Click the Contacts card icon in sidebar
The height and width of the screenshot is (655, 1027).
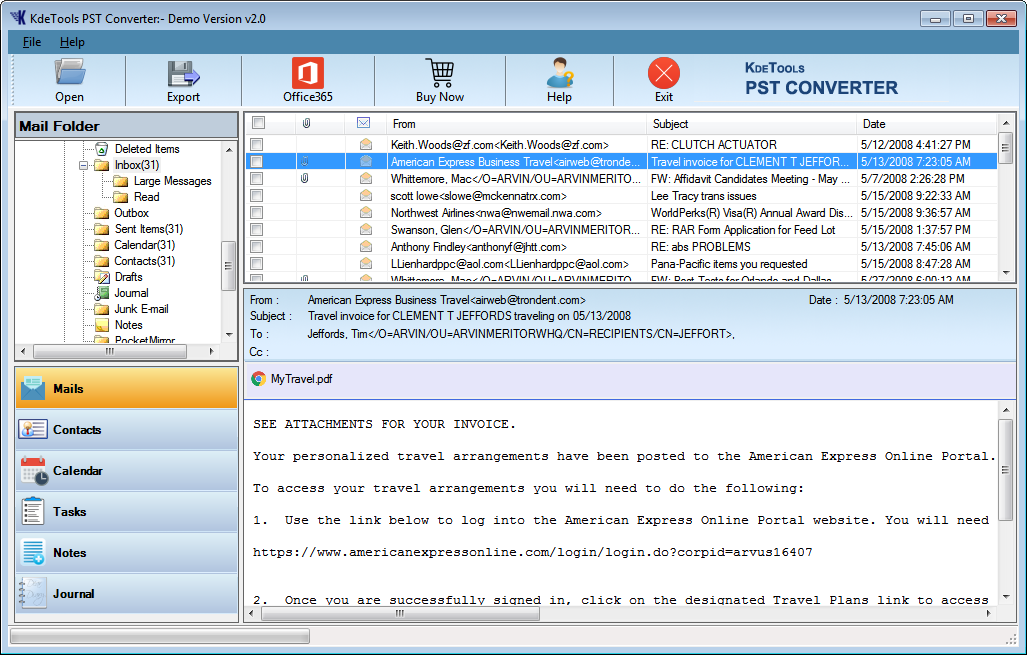[x=33, y=430]
